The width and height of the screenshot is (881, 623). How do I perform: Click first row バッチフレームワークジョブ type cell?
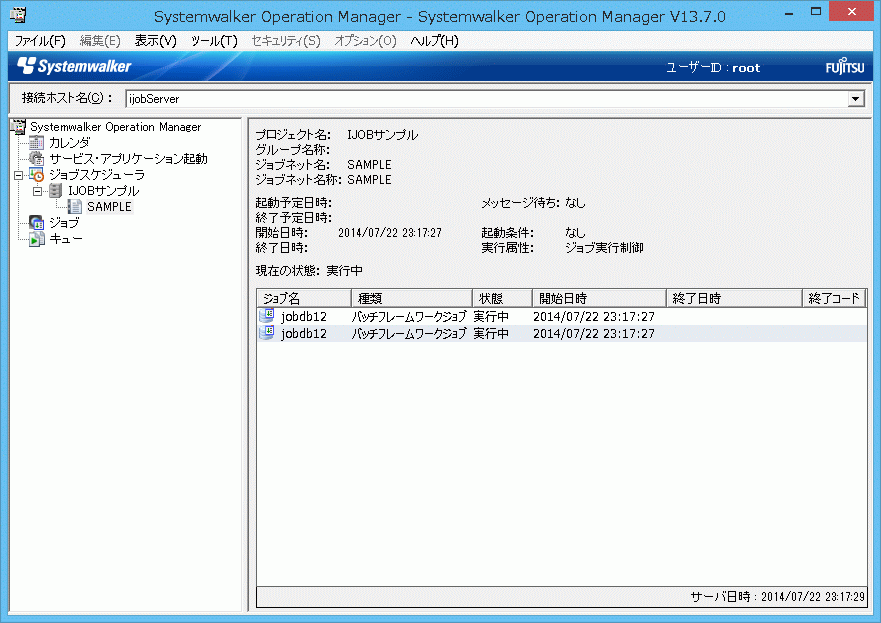coord(410,316)
